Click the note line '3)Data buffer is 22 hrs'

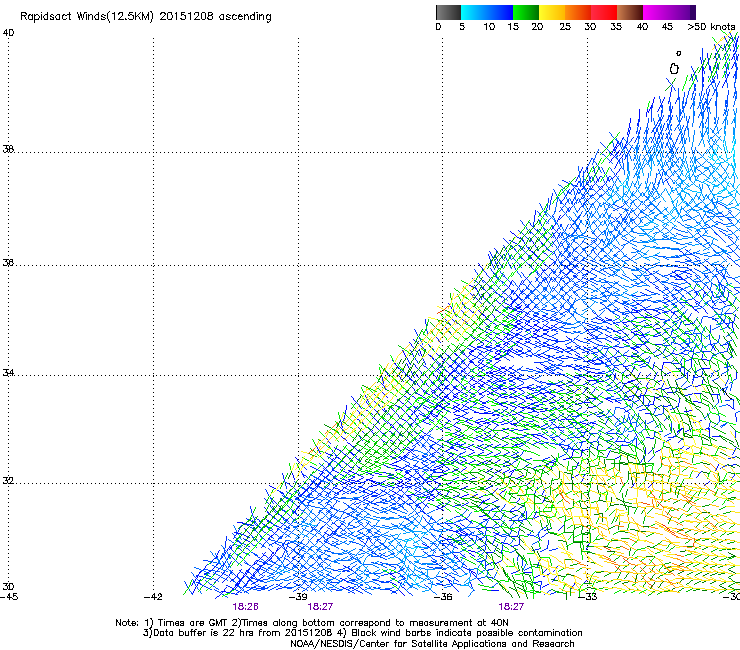(362, 633)
